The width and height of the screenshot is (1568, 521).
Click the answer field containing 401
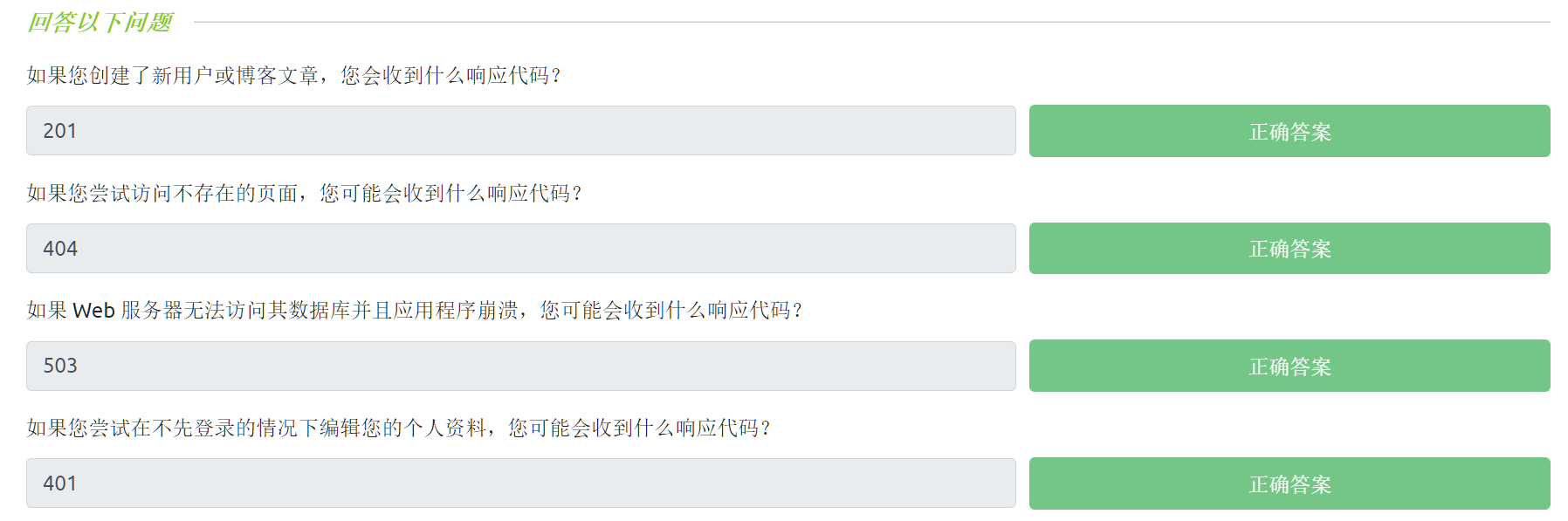pos(520,483)
